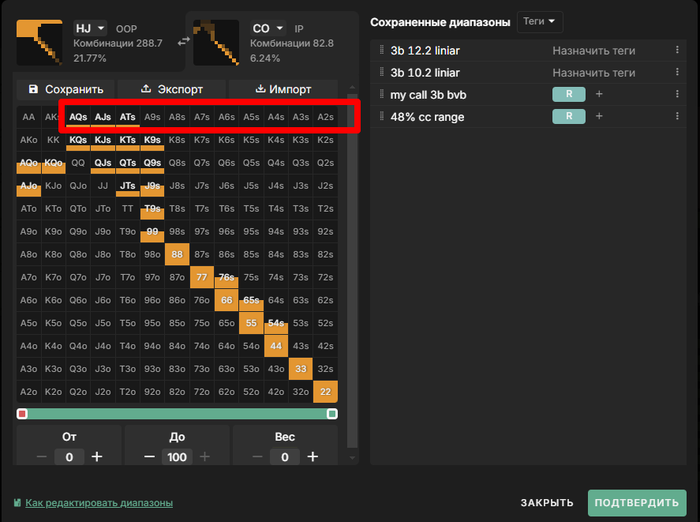Image resolution: width=700 pixels, height=522 pixels.
Task: Toggle the 88 hand cell
Action: 177,255
